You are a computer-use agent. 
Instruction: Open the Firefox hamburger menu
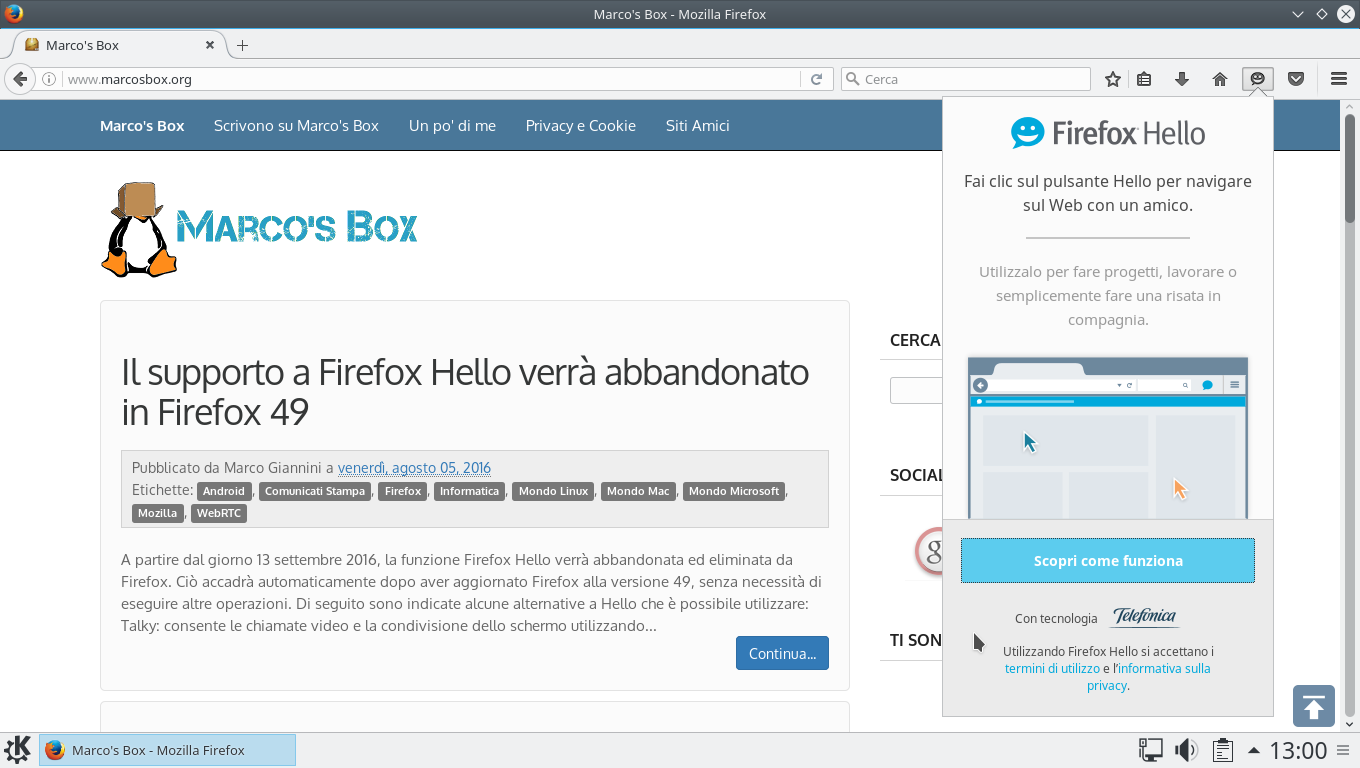point(1339,79)
